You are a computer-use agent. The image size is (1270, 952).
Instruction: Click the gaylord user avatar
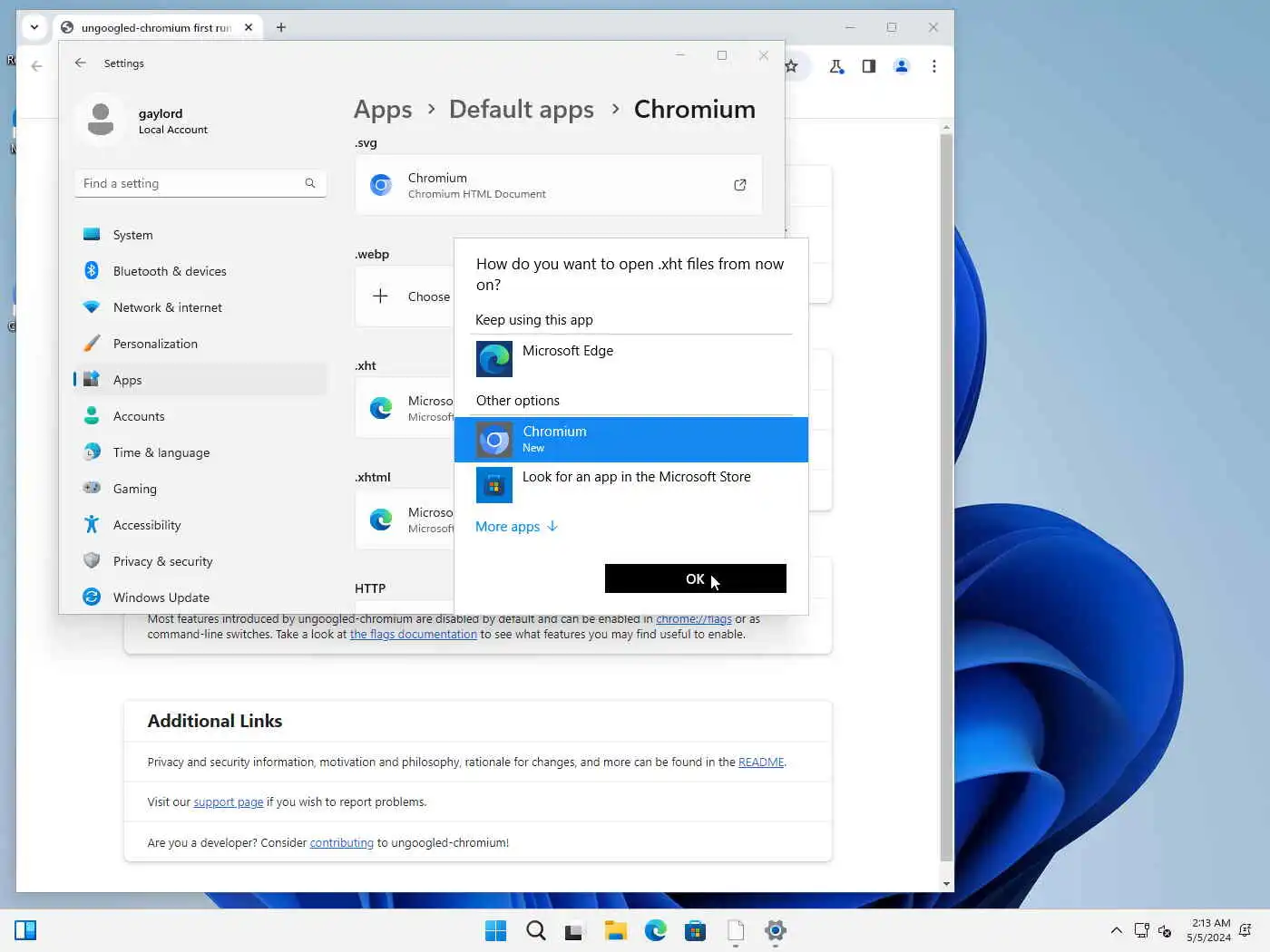[101, 120]
